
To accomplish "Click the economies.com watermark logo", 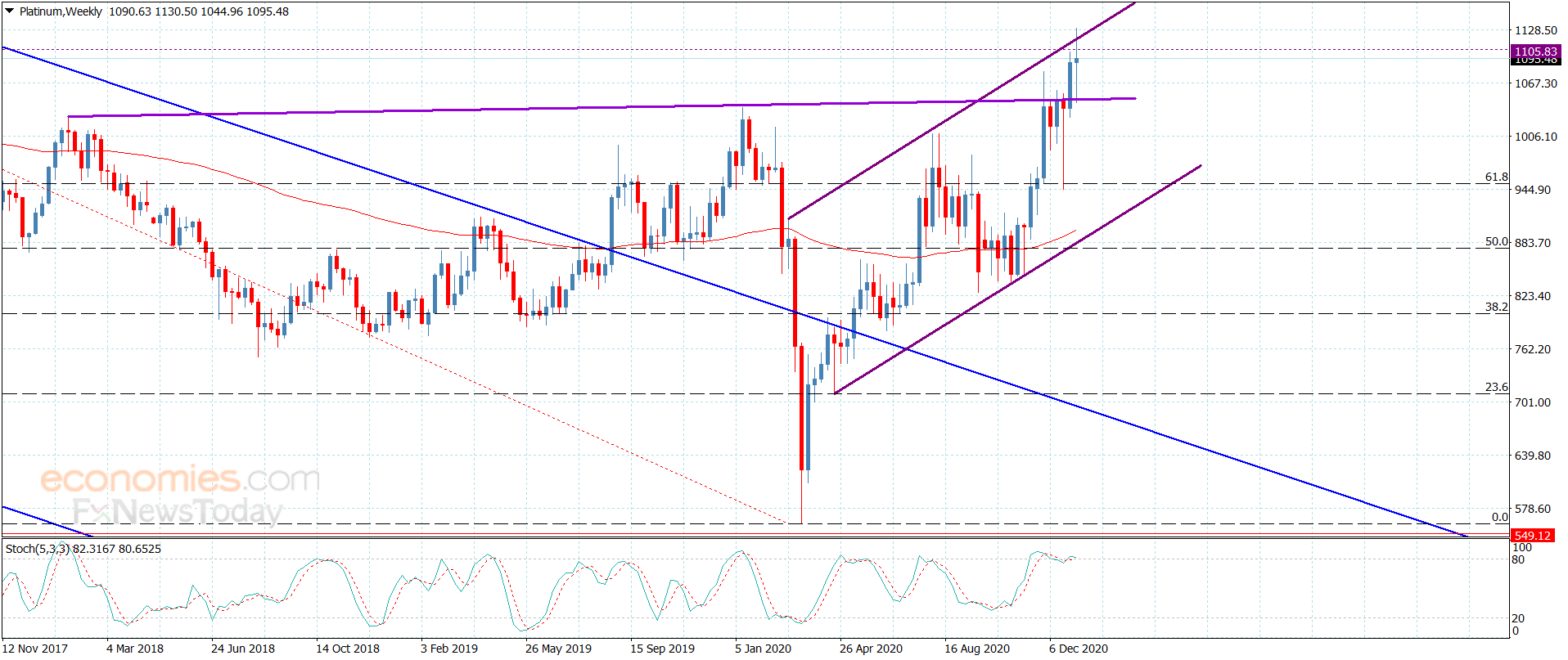I will (x=180, y=479).
